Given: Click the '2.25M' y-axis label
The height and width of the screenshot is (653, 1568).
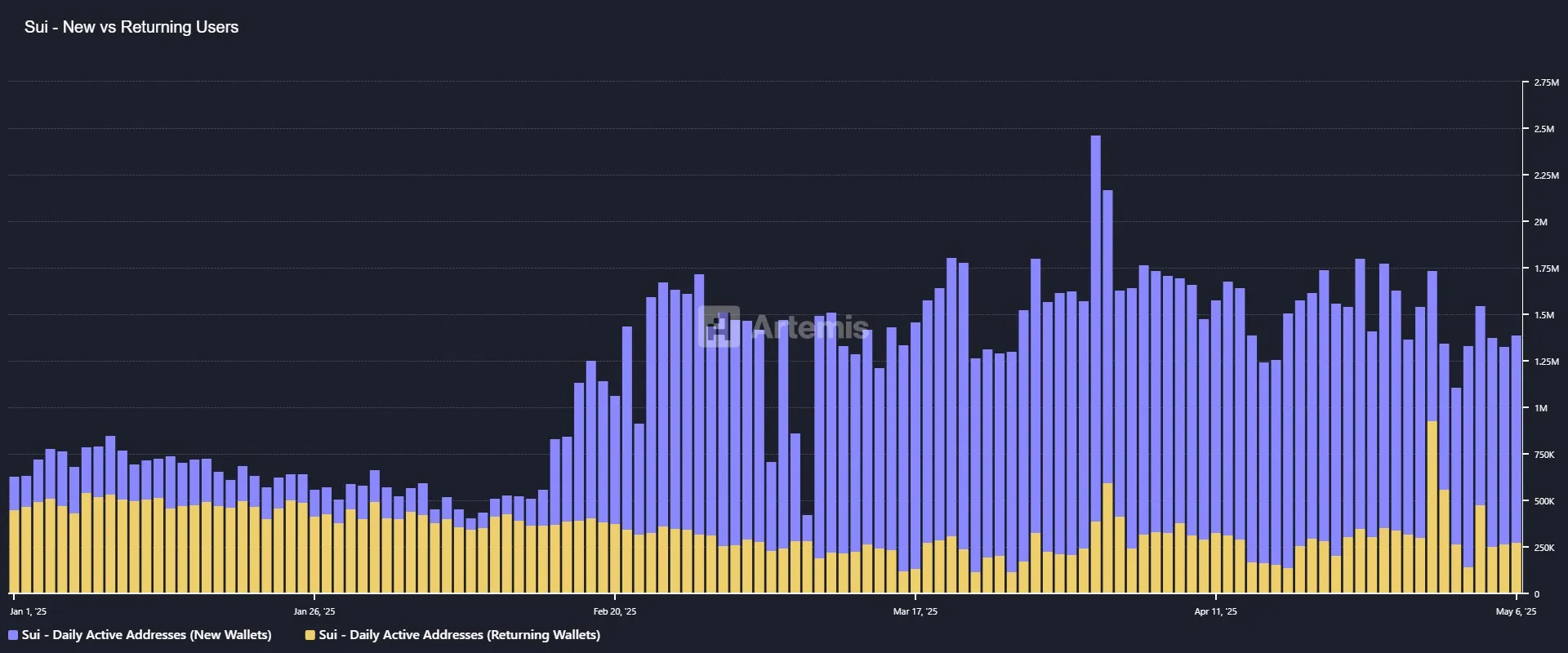Looking at the screenshot, I should (1546, 175).
